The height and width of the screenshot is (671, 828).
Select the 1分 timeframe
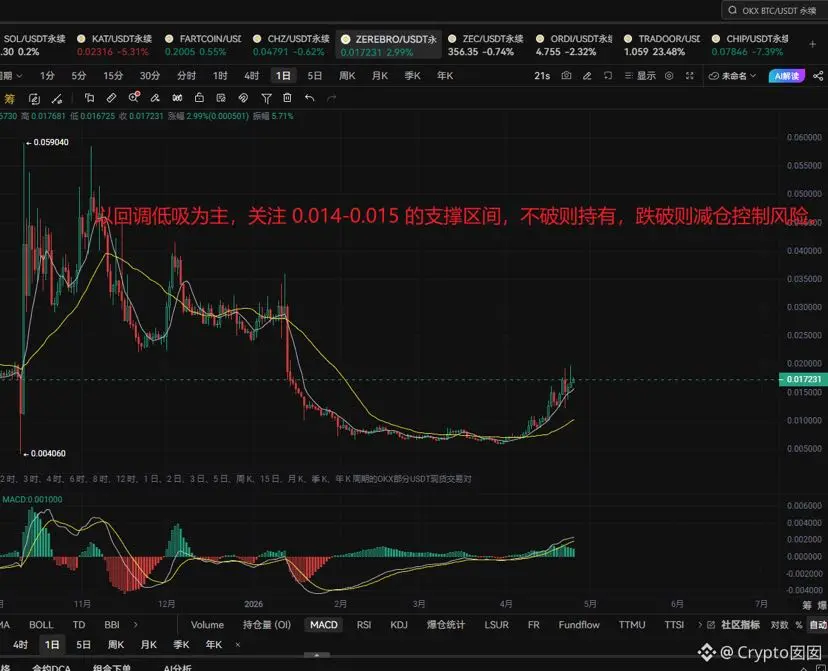[x=48, y=75]
